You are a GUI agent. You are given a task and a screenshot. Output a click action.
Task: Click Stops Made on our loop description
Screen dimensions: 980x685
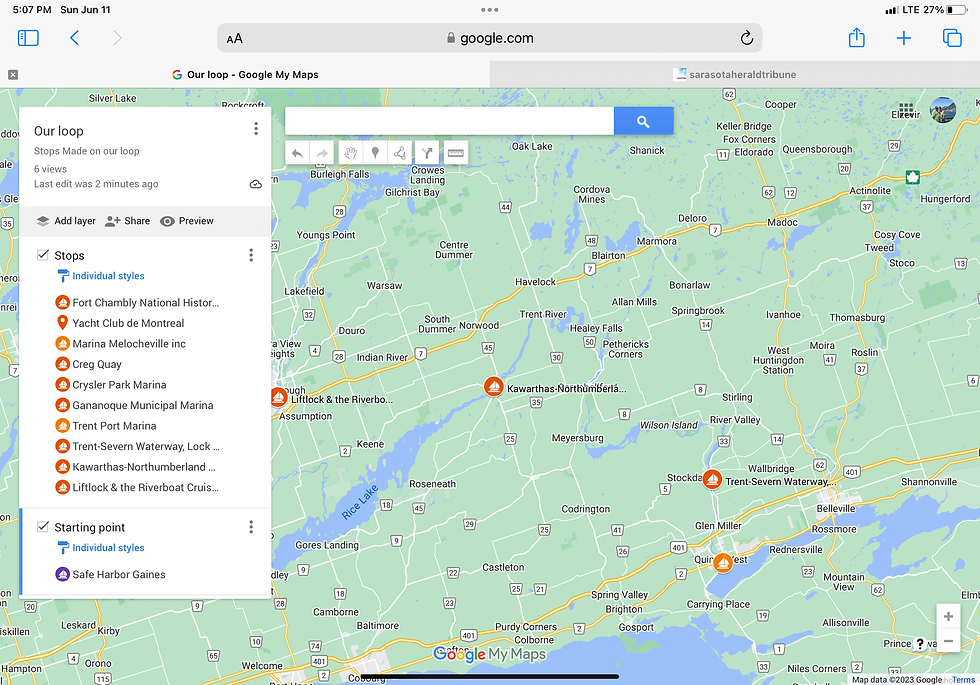[86, 151]
